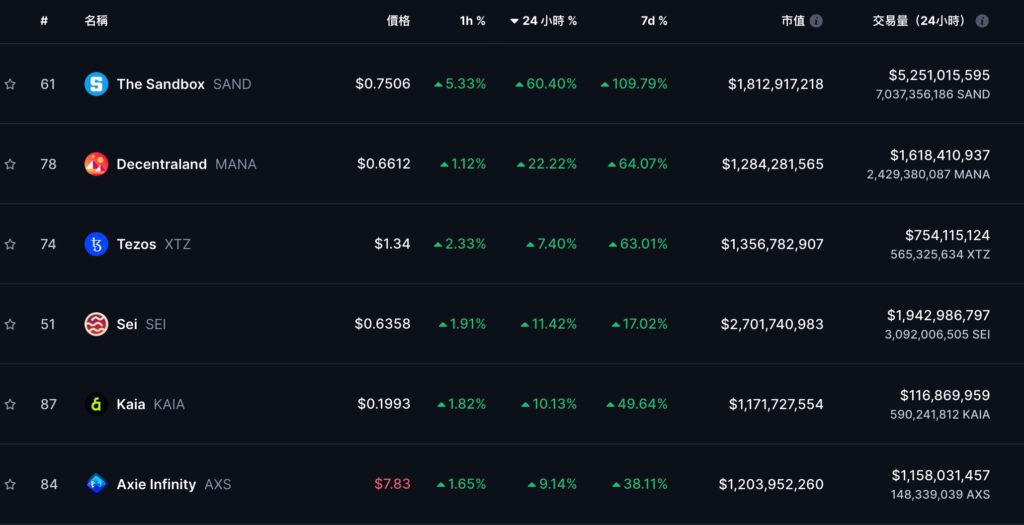This screenshot has height=525, width=1024.
Task: Click the Sei coin logo icon
Action: [96, 324]
